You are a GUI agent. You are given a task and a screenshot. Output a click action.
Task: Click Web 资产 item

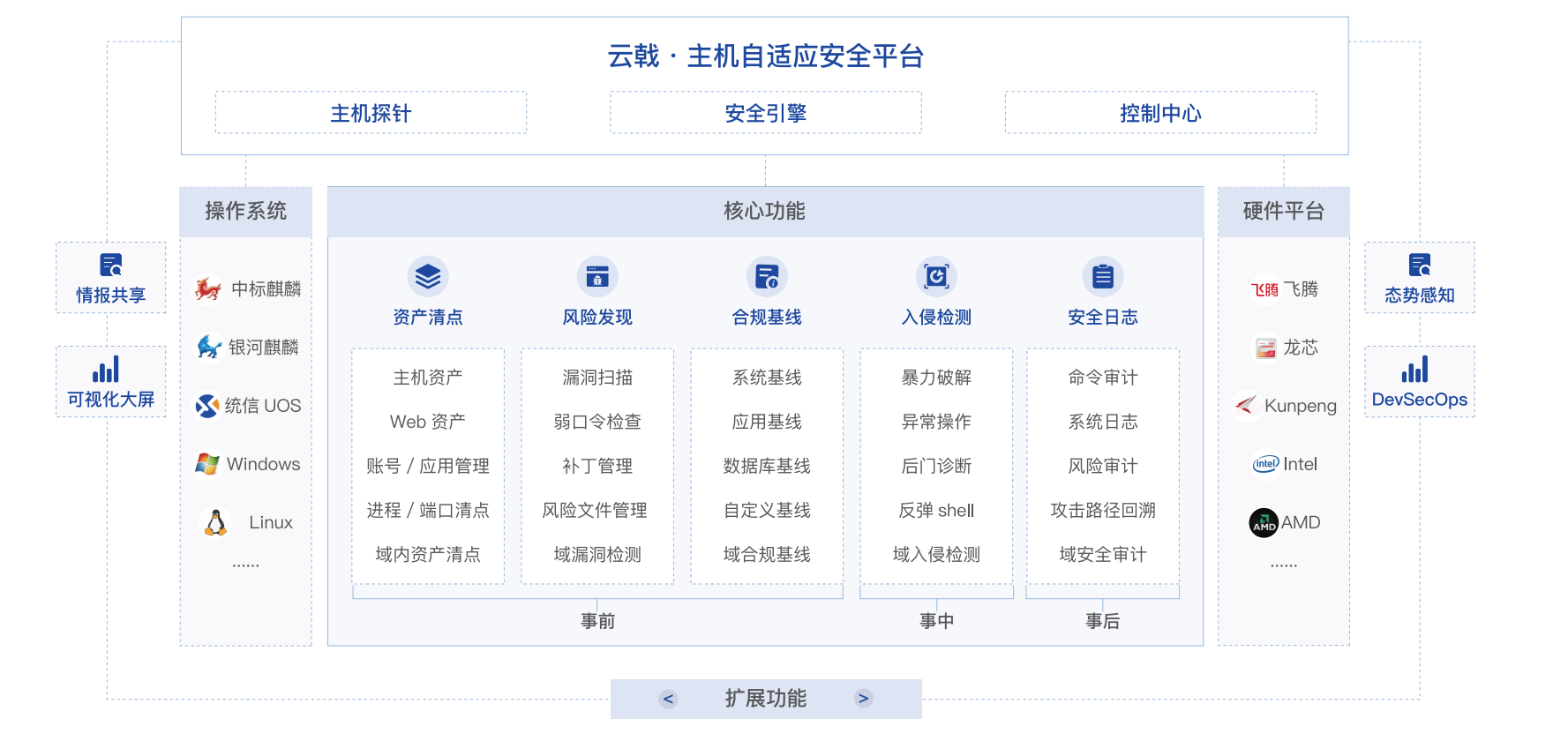[x=428, y=422]
